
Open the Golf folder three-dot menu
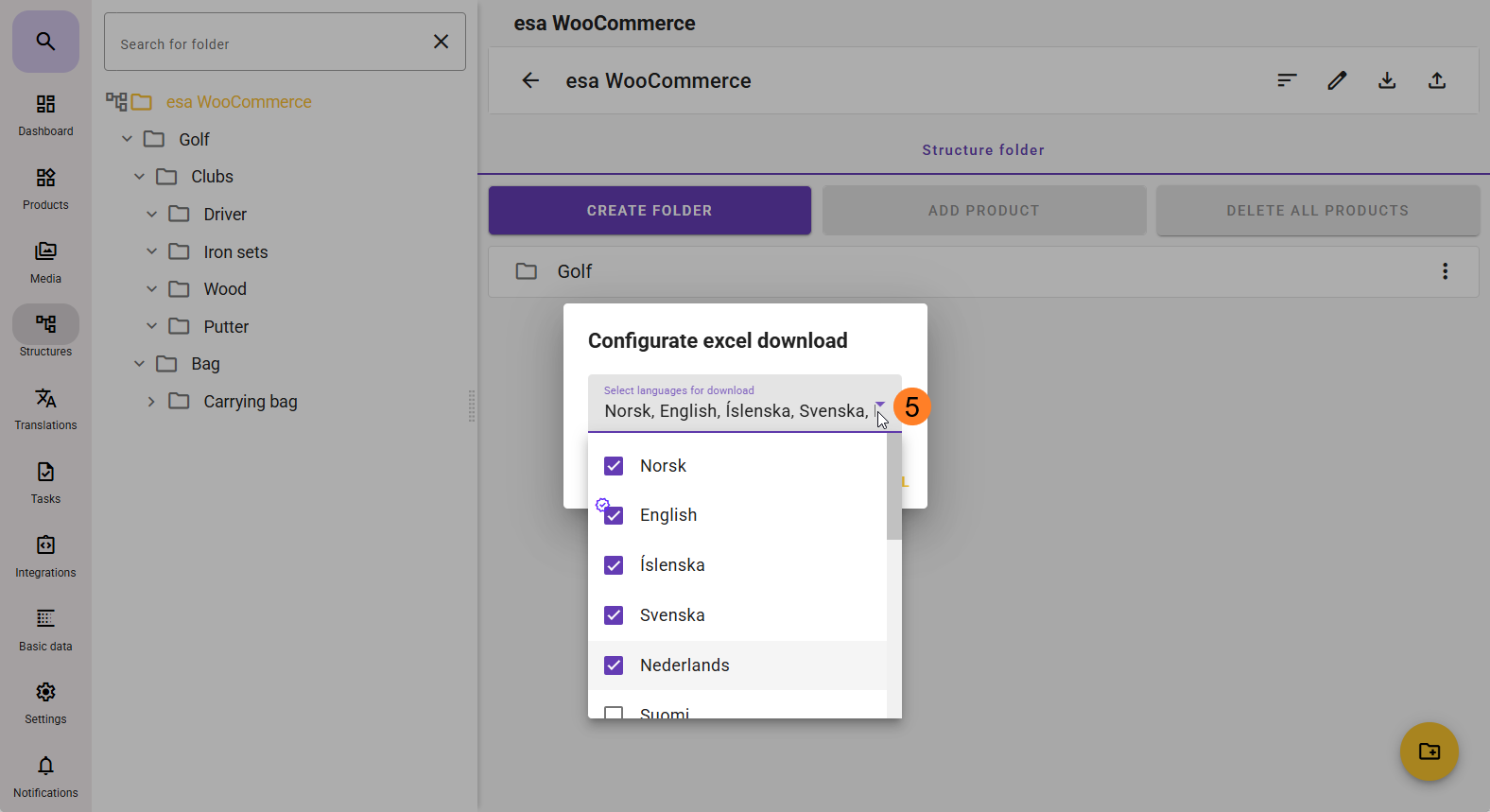1445,272
